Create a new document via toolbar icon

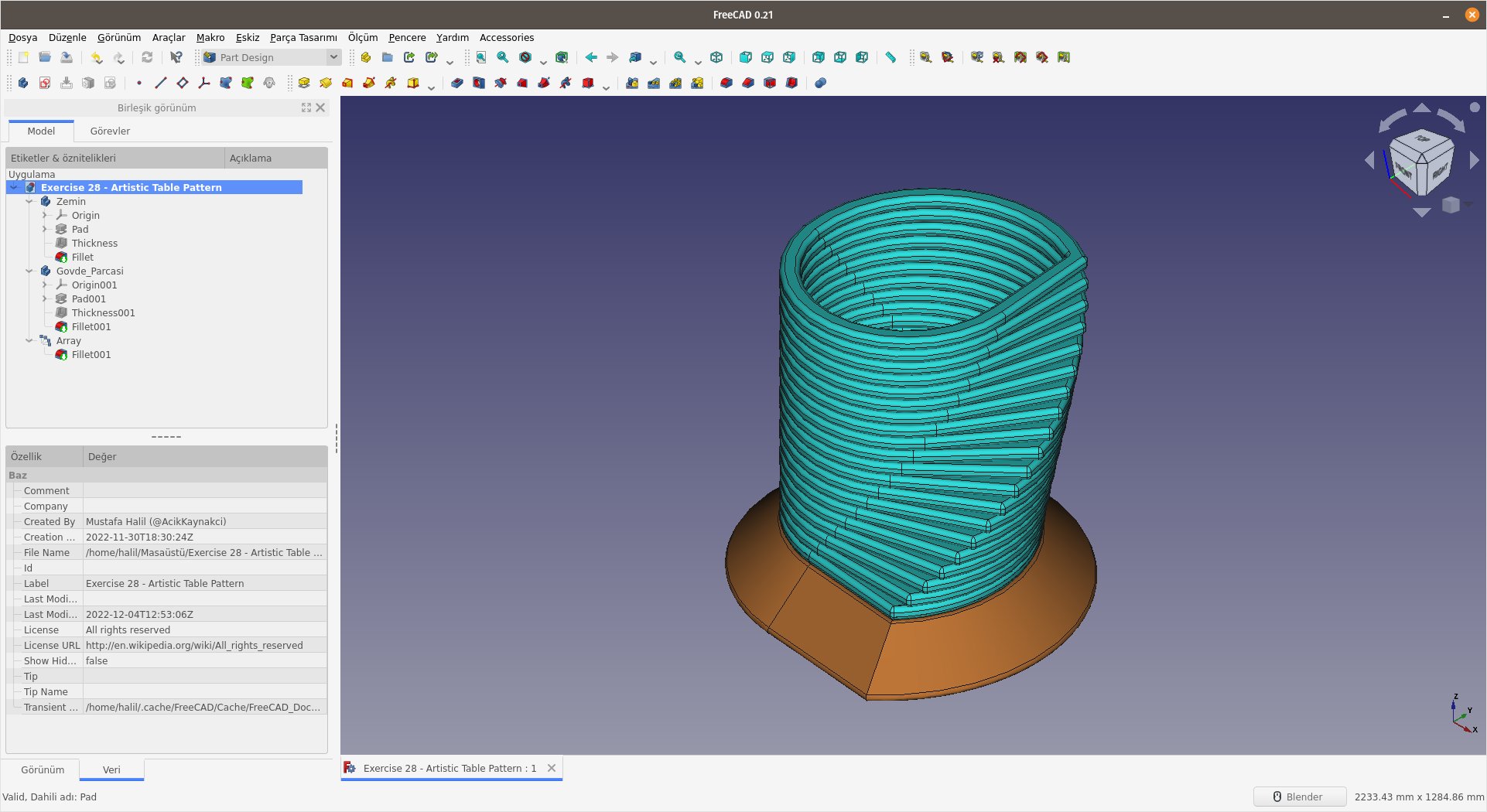click(23, 57)
